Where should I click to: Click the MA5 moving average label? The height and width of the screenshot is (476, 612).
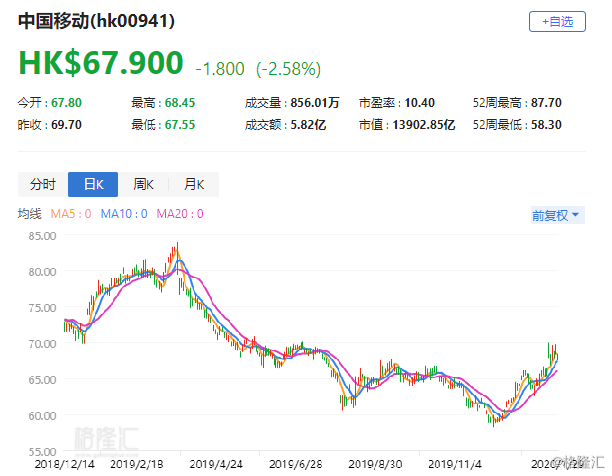(71, 214)
